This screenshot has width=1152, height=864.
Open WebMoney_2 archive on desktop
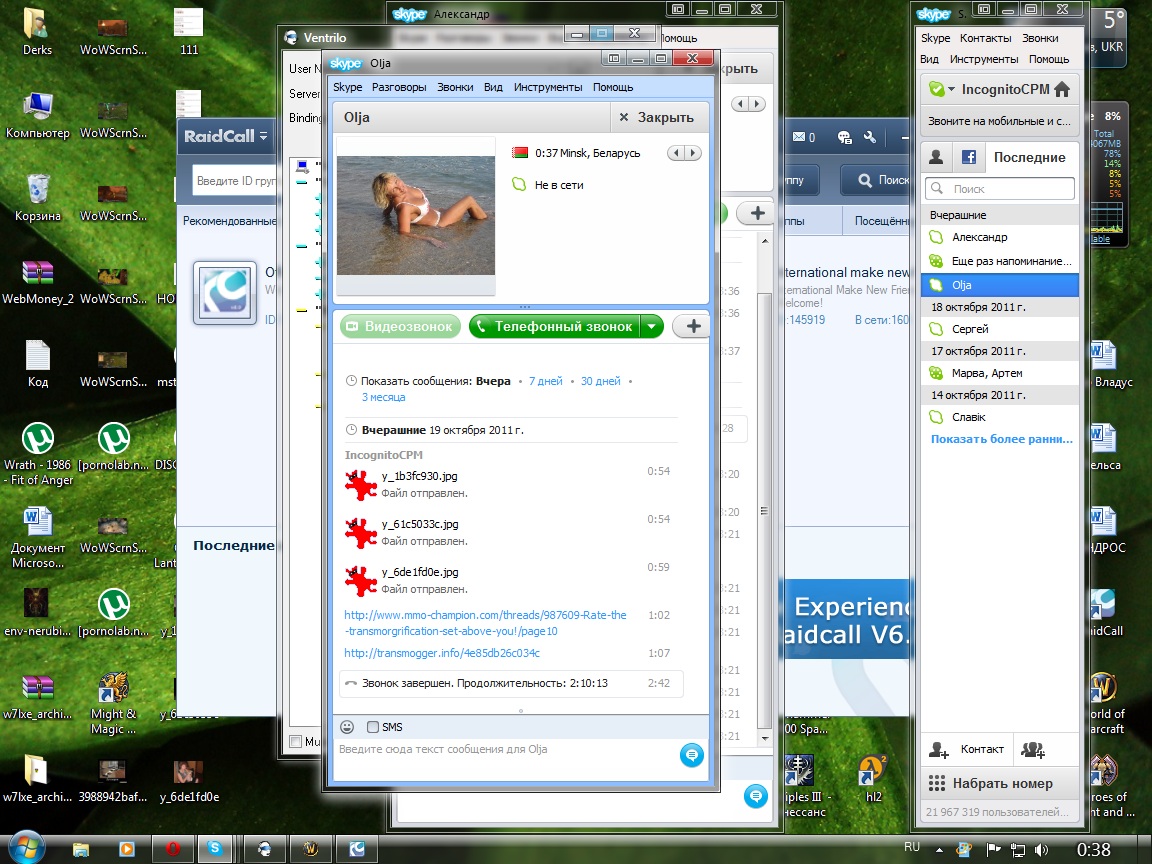37,282
